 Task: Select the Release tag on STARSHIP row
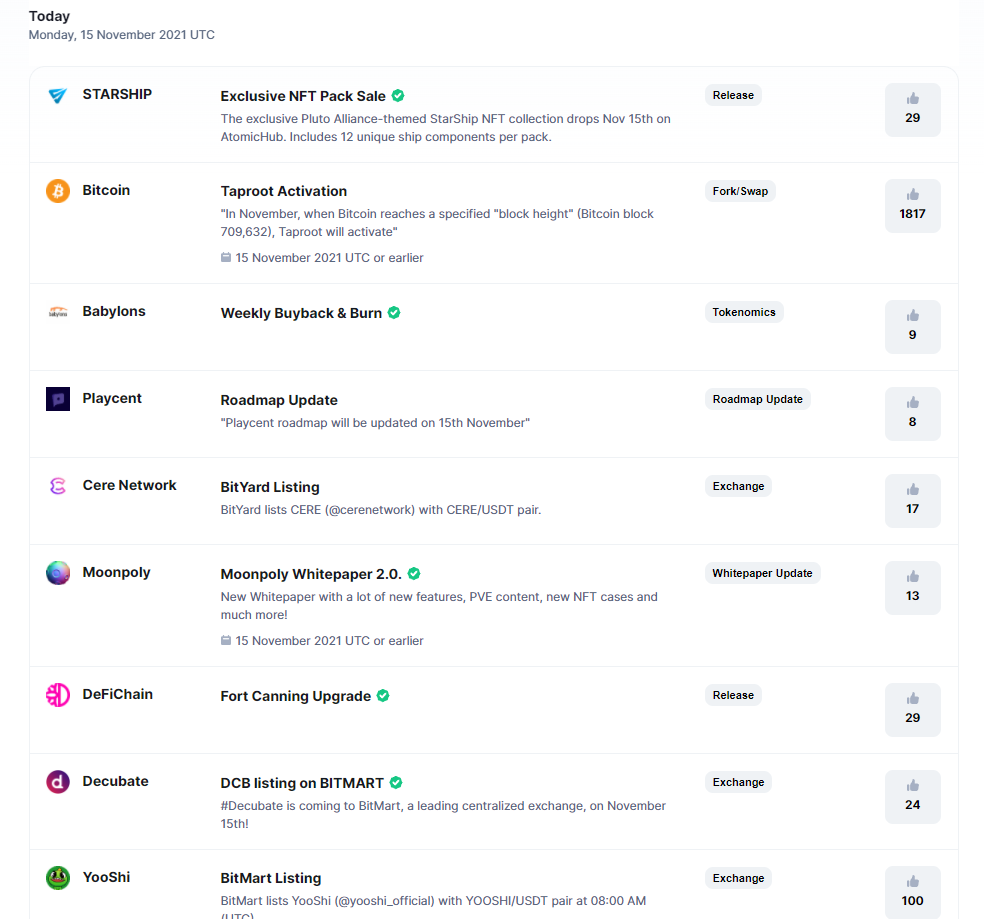coord(733,95)
